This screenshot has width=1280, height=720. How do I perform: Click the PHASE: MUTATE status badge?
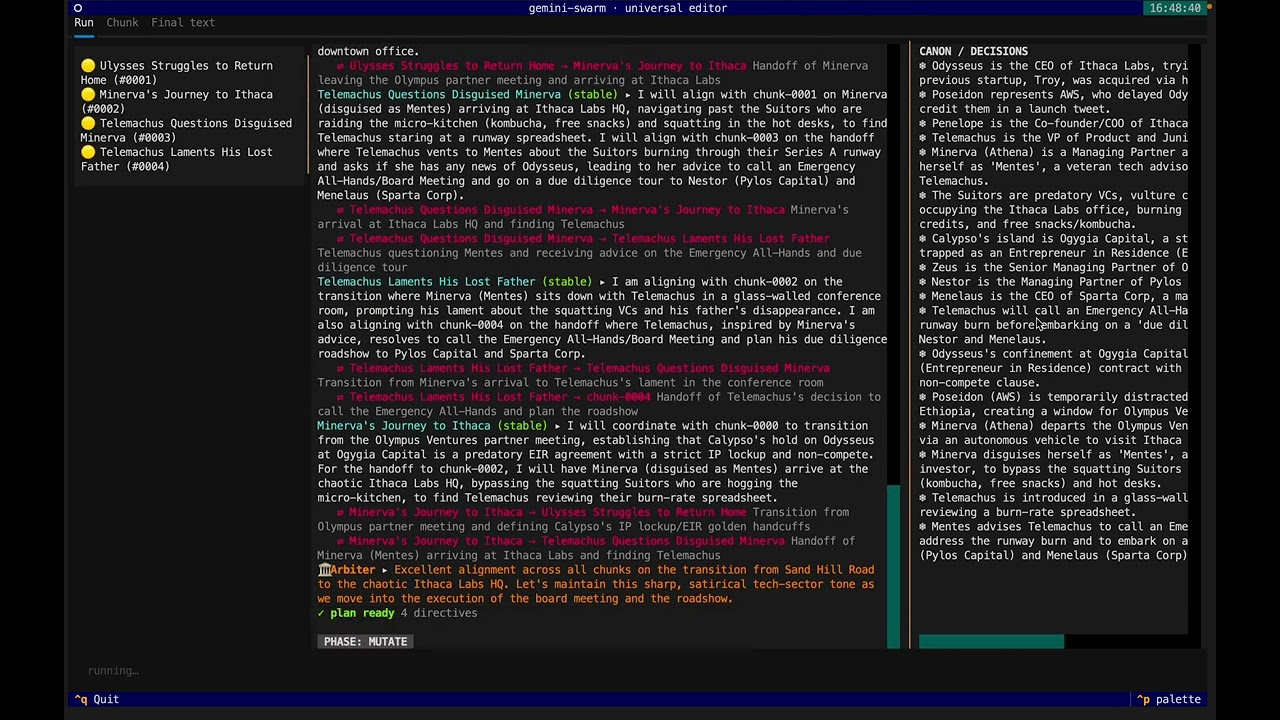[365, 642]
